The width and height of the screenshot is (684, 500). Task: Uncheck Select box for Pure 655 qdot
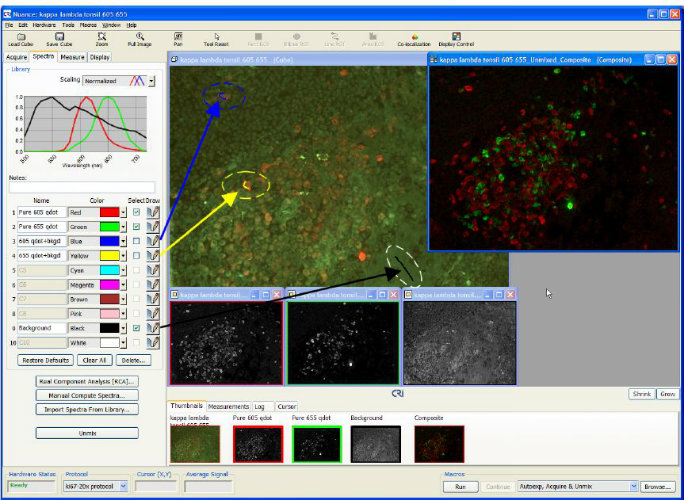pyautogui.click(x=137, y=226)
